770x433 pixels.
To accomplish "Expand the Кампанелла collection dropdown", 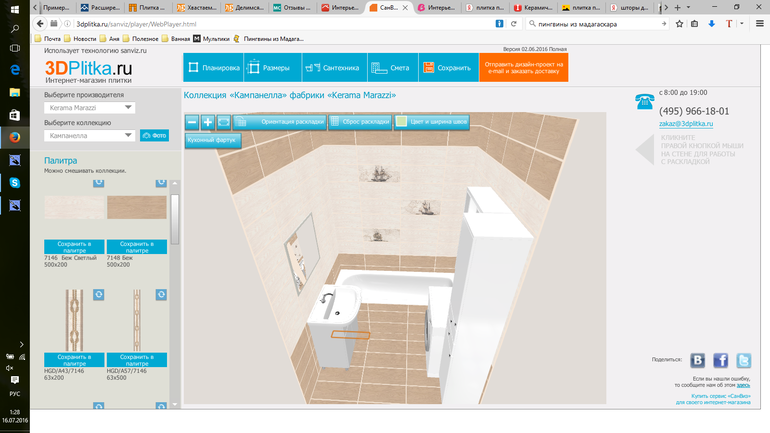I will [x=89, y=135].
